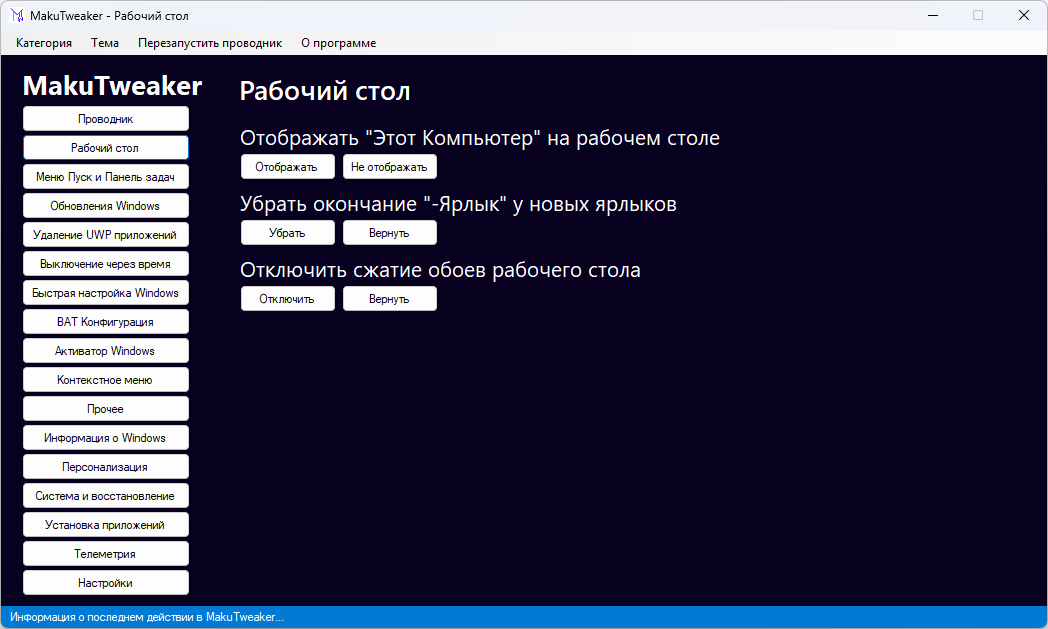
Task: Click the MakuTweaker sidebar logo text
Action: click(x=112, y=86)
